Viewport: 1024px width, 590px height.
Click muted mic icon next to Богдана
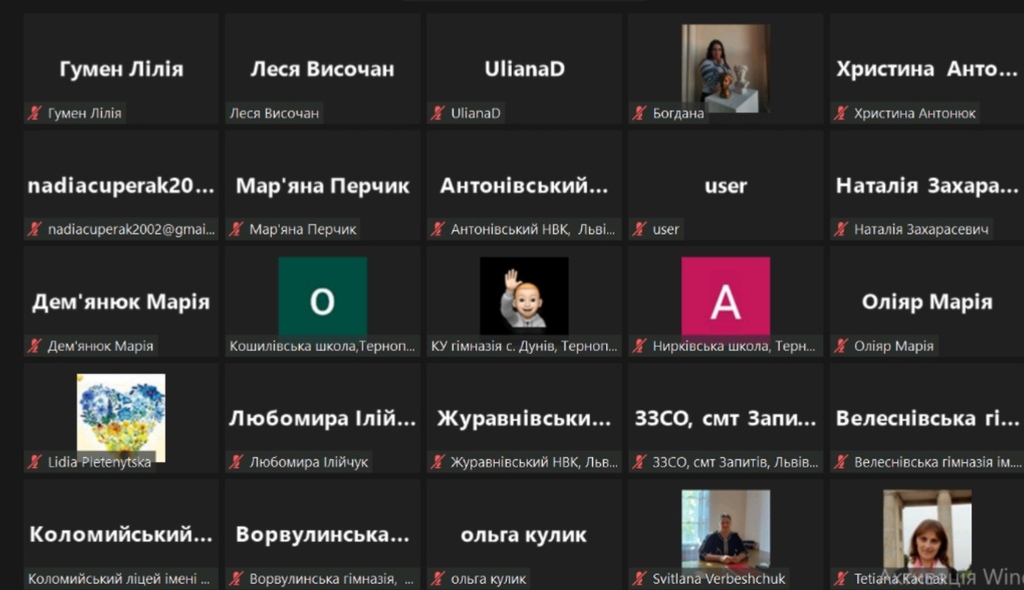[x=639, y=113]
